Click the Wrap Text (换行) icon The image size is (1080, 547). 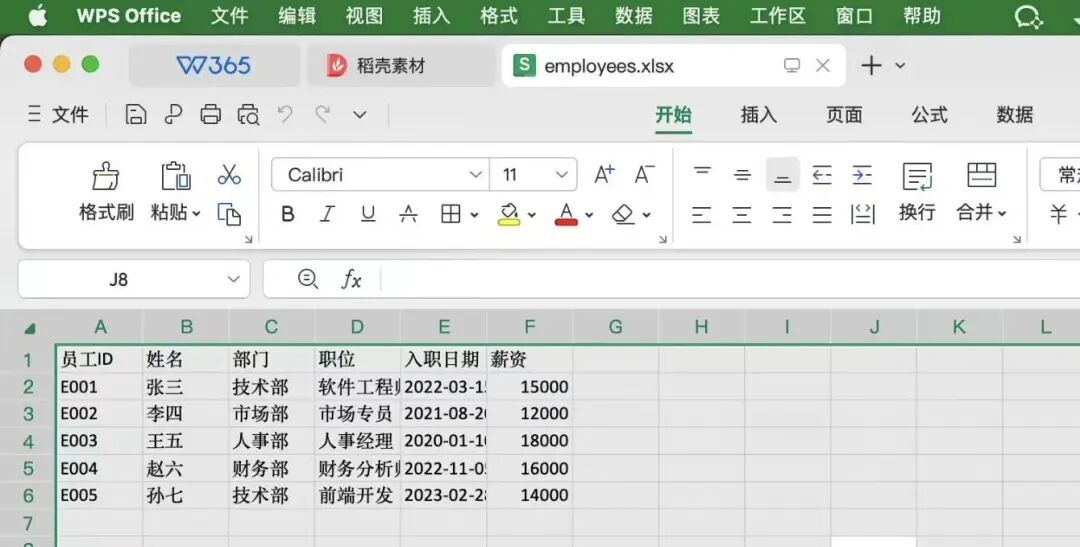tap(917, 177)
